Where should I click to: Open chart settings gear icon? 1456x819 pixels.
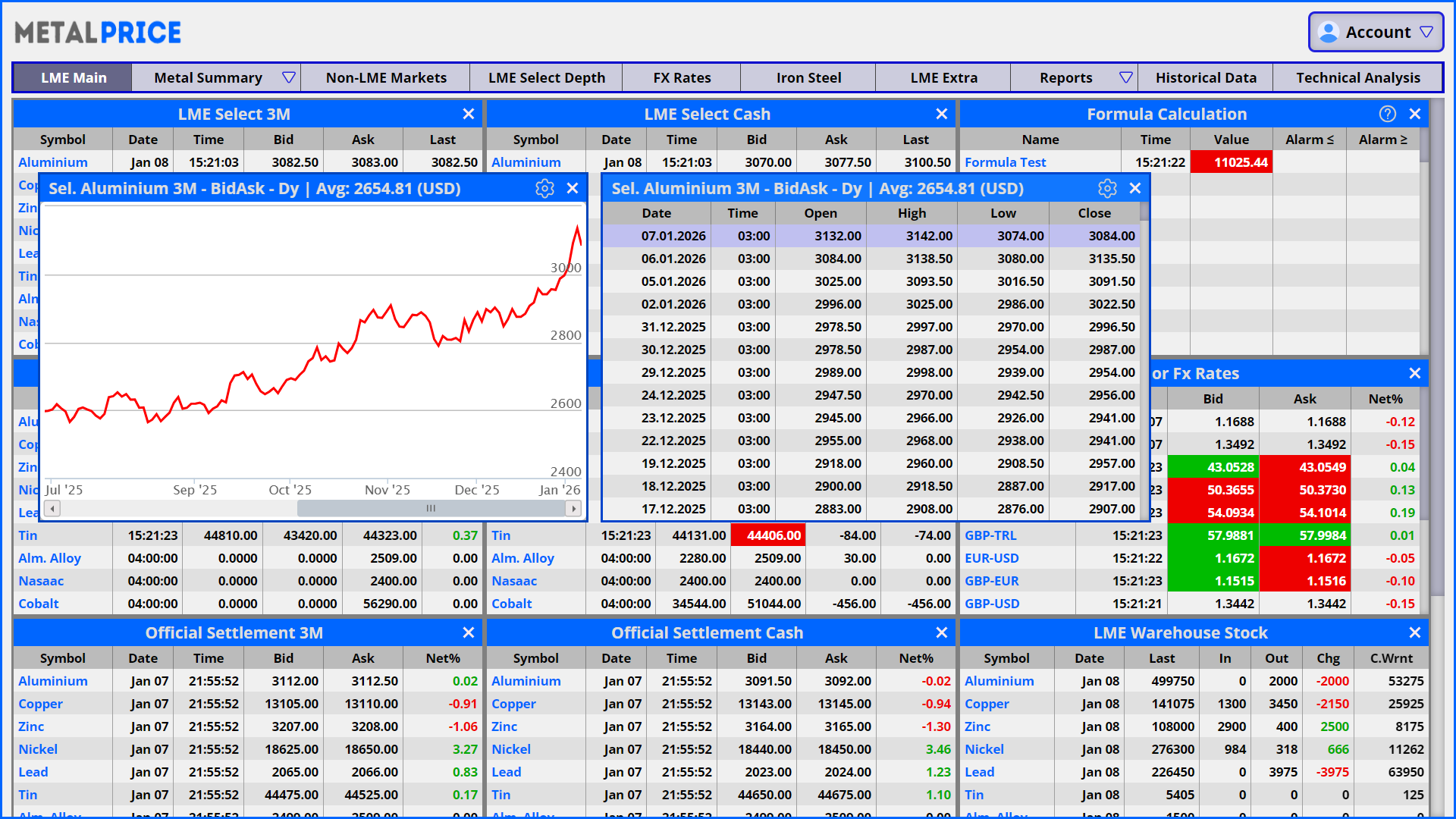544,189
